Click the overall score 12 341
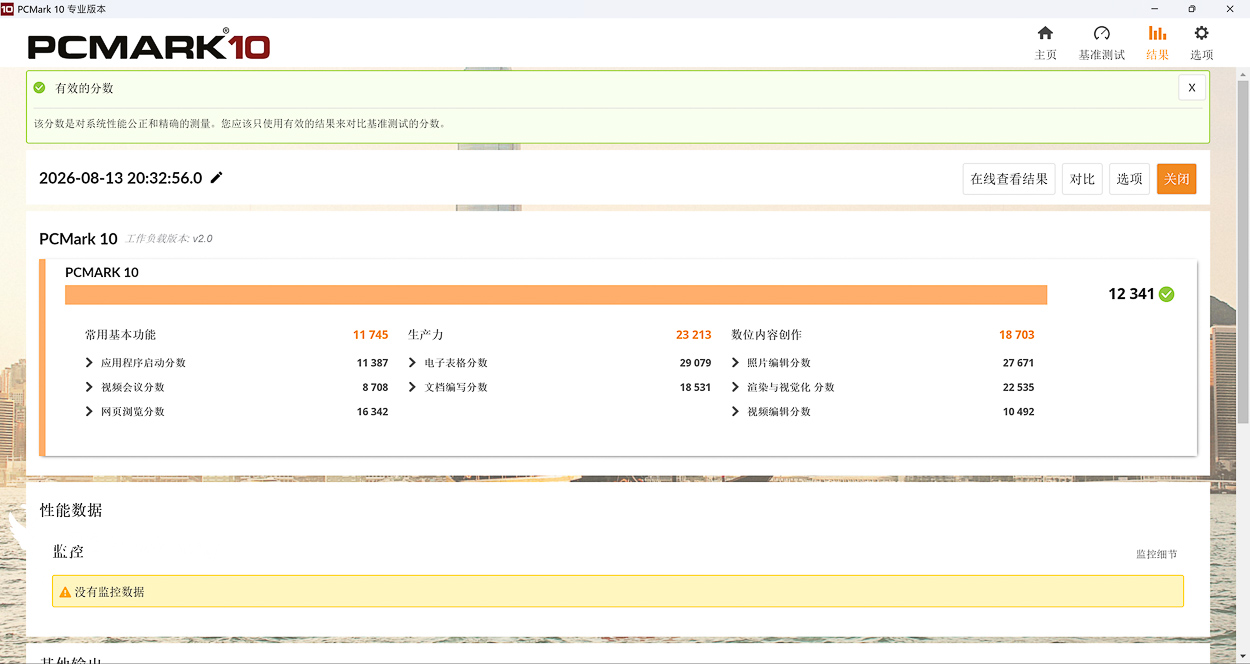The height and width of the screenshot is (664, 1250). (1131, 294)
